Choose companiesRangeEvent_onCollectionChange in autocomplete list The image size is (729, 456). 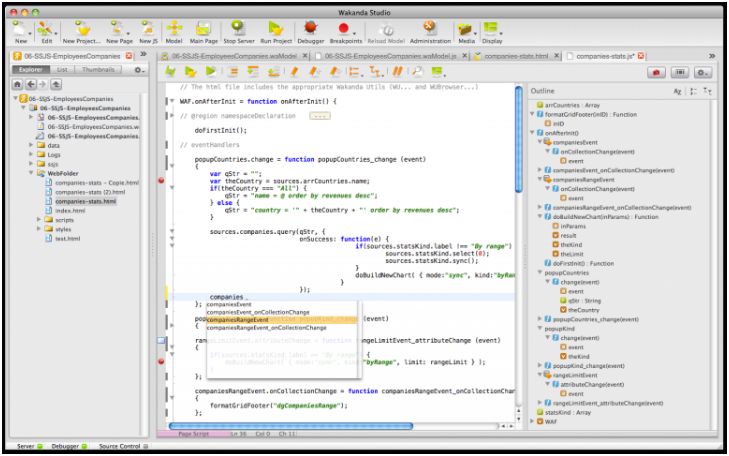point(282,328)
